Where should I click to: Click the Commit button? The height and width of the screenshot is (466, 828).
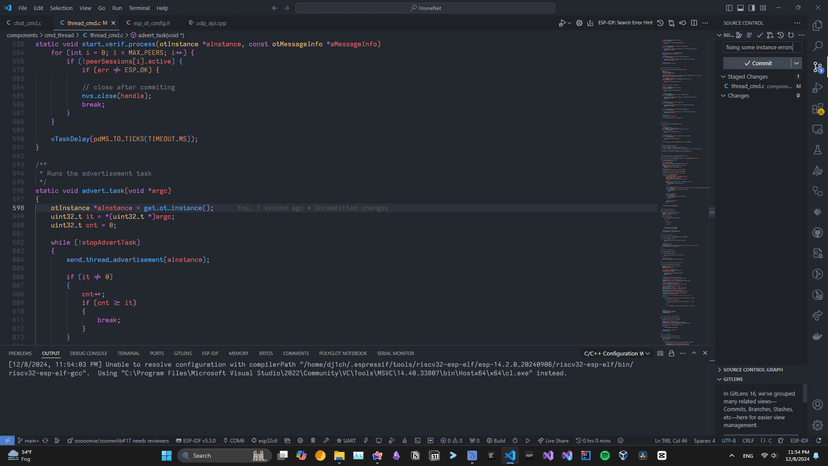pos(757,63)
